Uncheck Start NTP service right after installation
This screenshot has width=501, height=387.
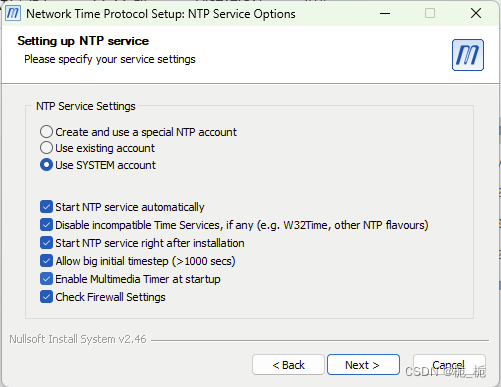point(46,243)
